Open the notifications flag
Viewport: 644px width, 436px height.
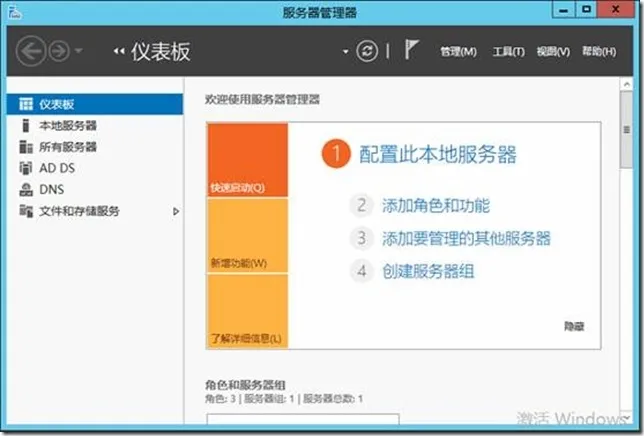click(x=412, y=50)
